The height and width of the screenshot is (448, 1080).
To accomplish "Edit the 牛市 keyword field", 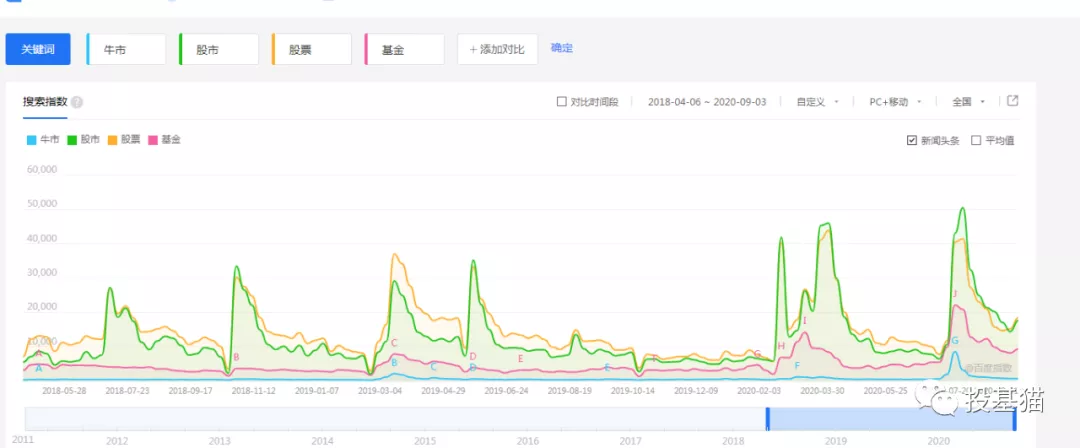I will pyautogui.click(x=127, y=50).
